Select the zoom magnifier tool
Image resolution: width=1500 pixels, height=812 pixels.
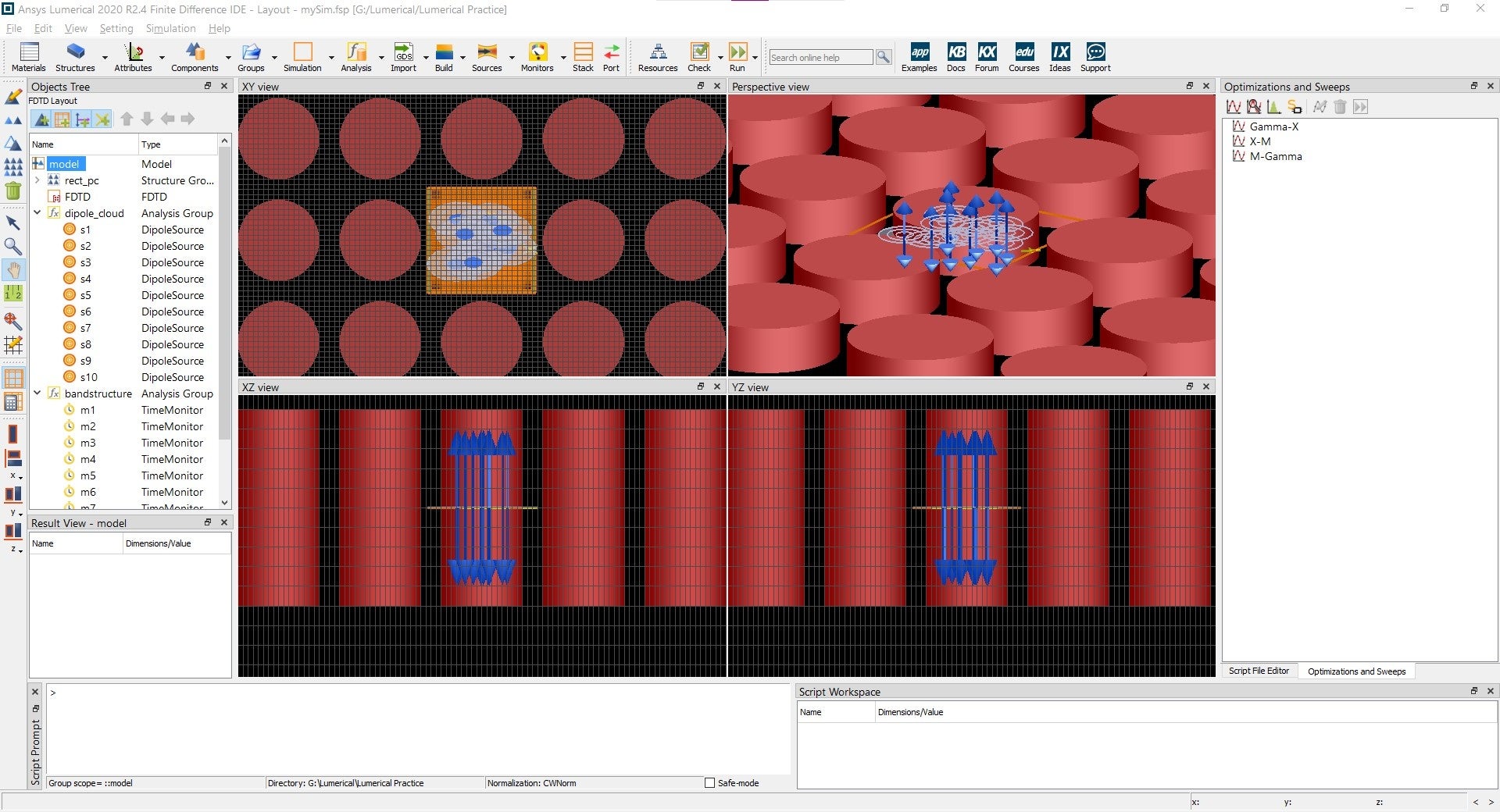pyautogui.click(x=13, y=247)
